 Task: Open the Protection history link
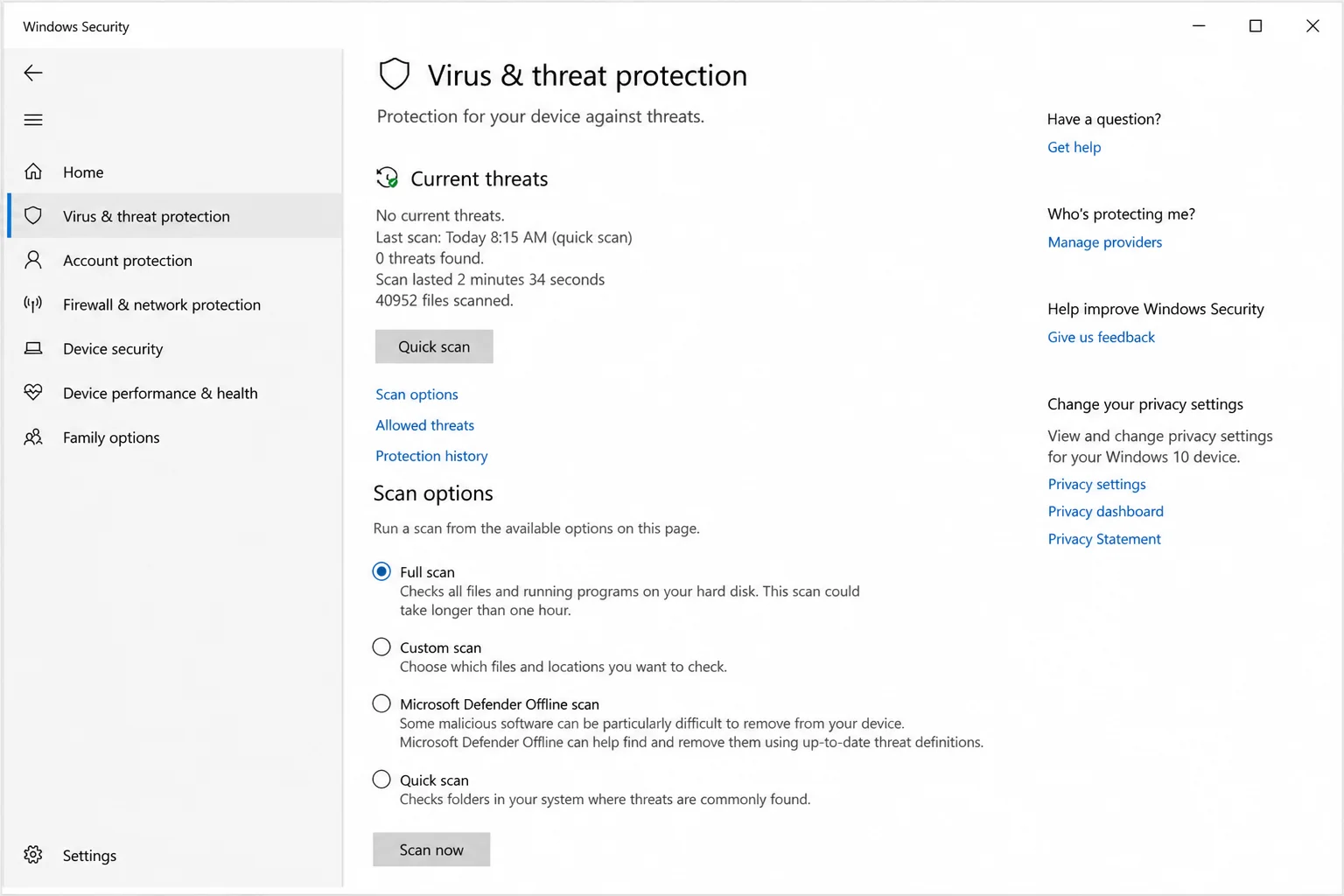431,456
